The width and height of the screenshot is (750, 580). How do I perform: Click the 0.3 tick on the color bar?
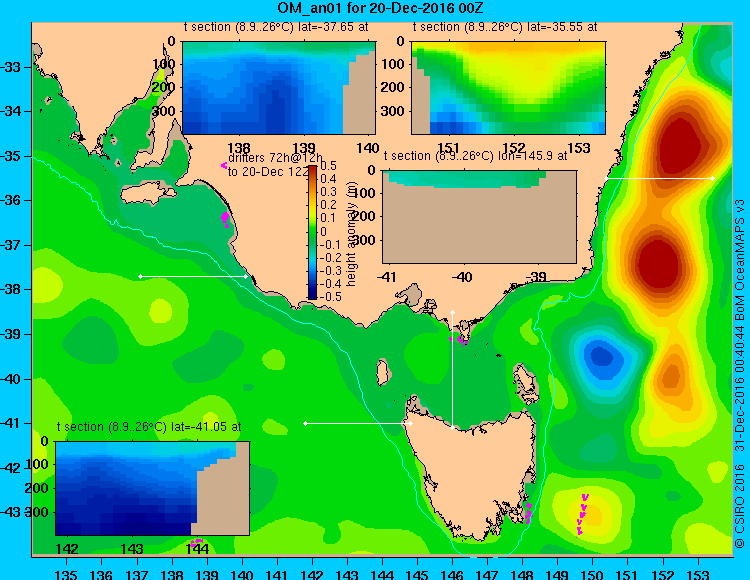[x=328, y=192]
